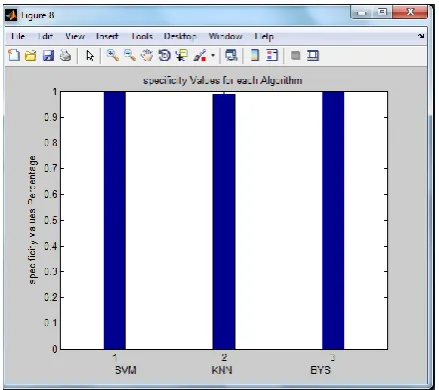Print the figure with the printer icon
This screenshot has height=390, width=439.
pos(65,55)
